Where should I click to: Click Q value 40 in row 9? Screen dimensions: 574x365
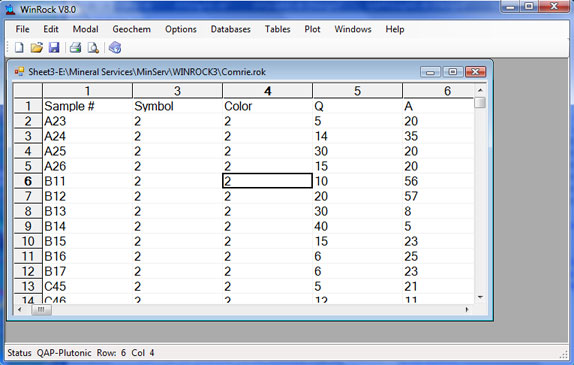pos(358,226)
